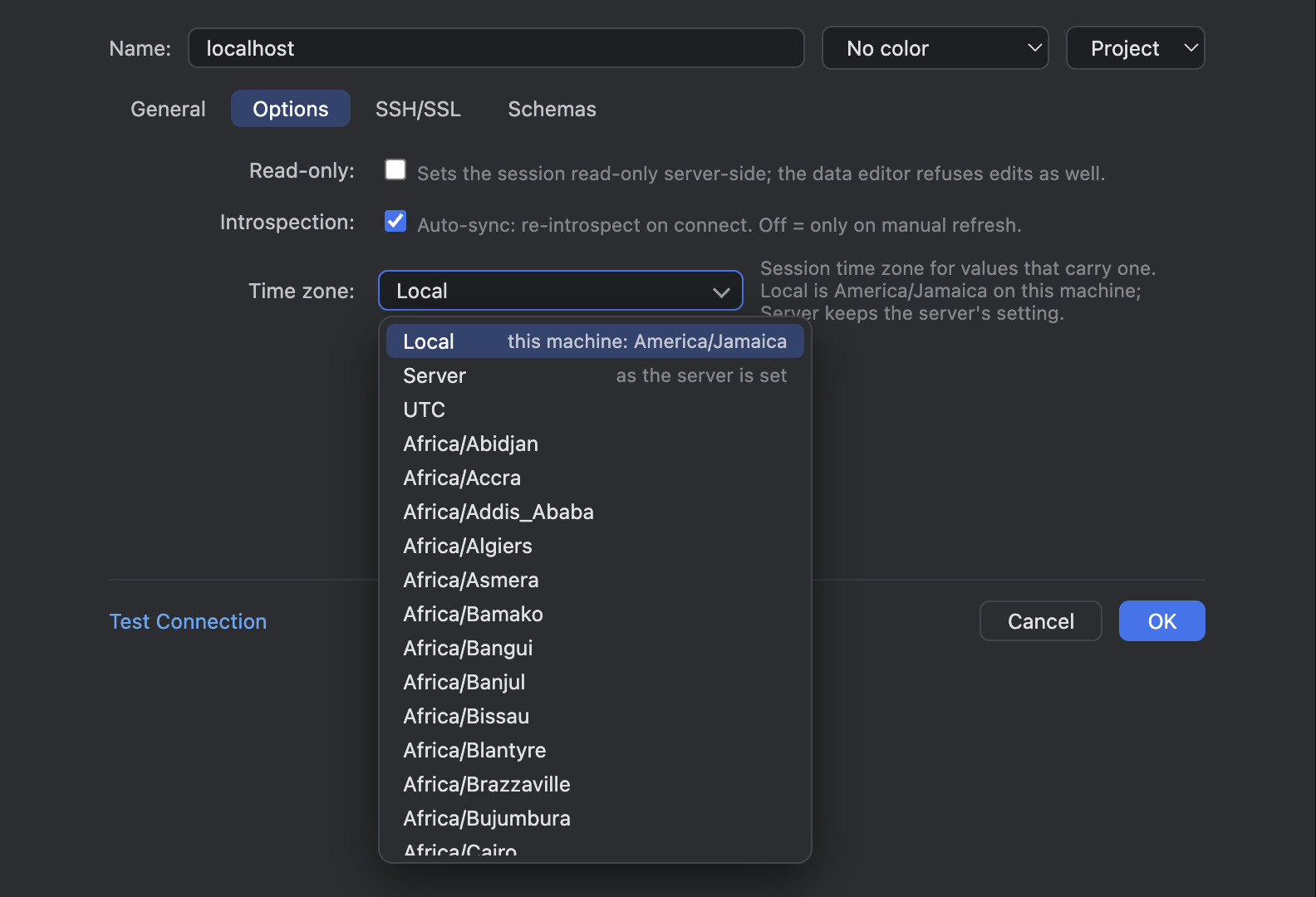This screenshot has width=1316, height=897.
Task: Switch to the General tab
Action: (168, 109)
